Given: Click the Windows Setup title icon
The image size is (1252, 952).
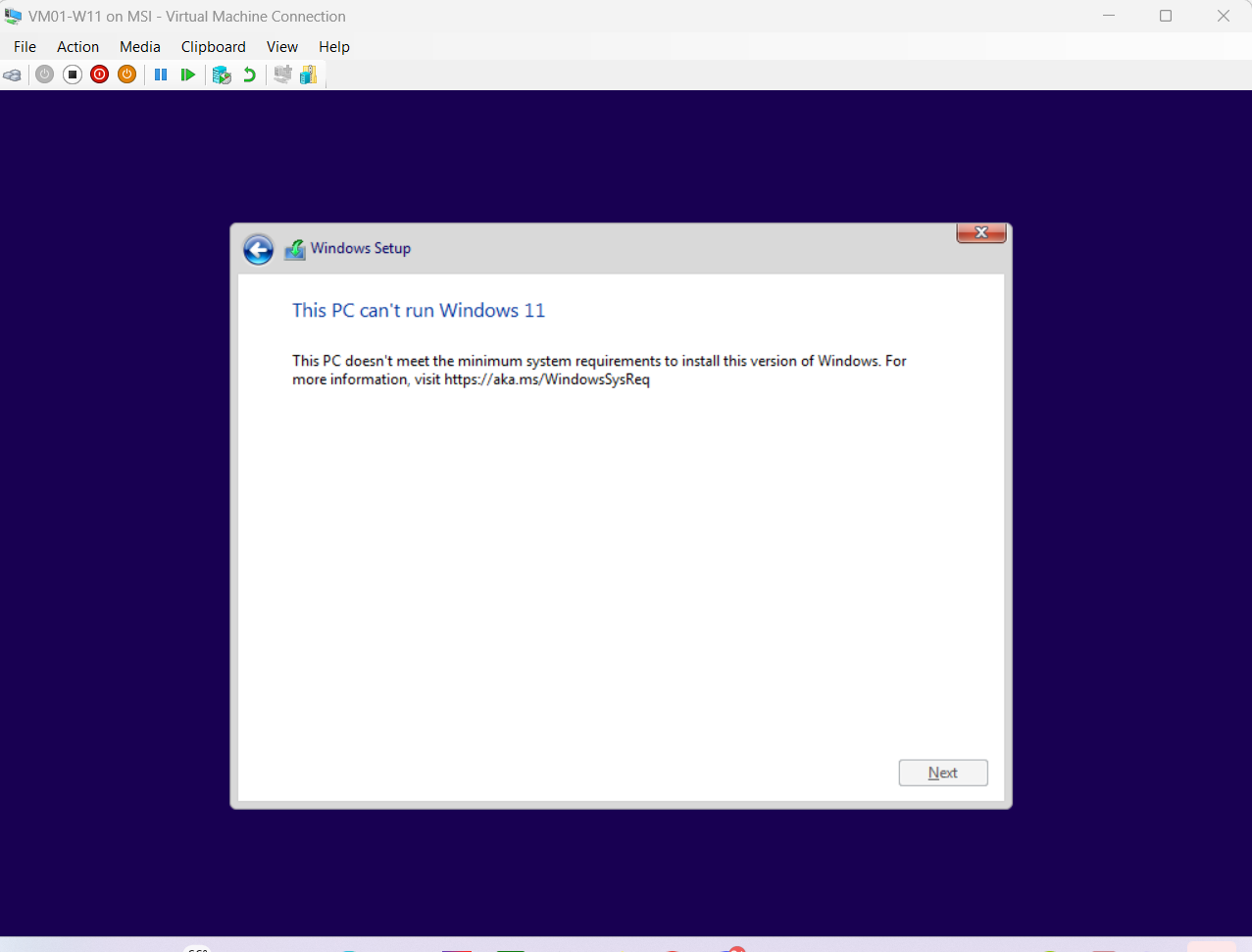Looking at the screenshot, I should pos(294,250).
